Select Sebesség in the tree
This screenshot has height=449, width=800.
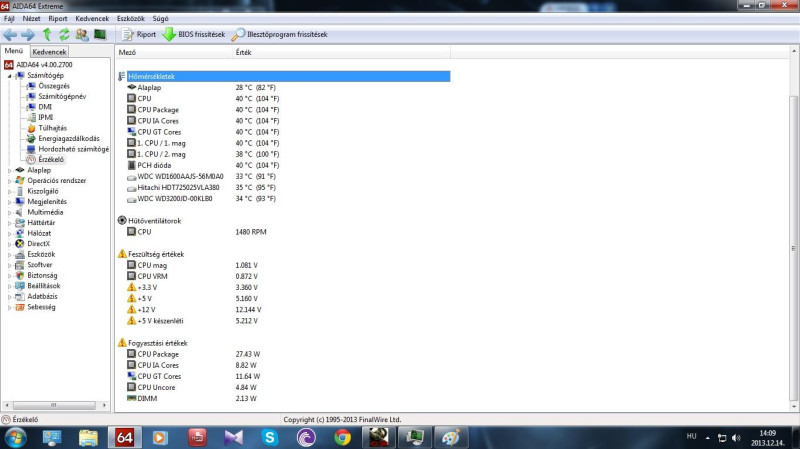point(41,307)
